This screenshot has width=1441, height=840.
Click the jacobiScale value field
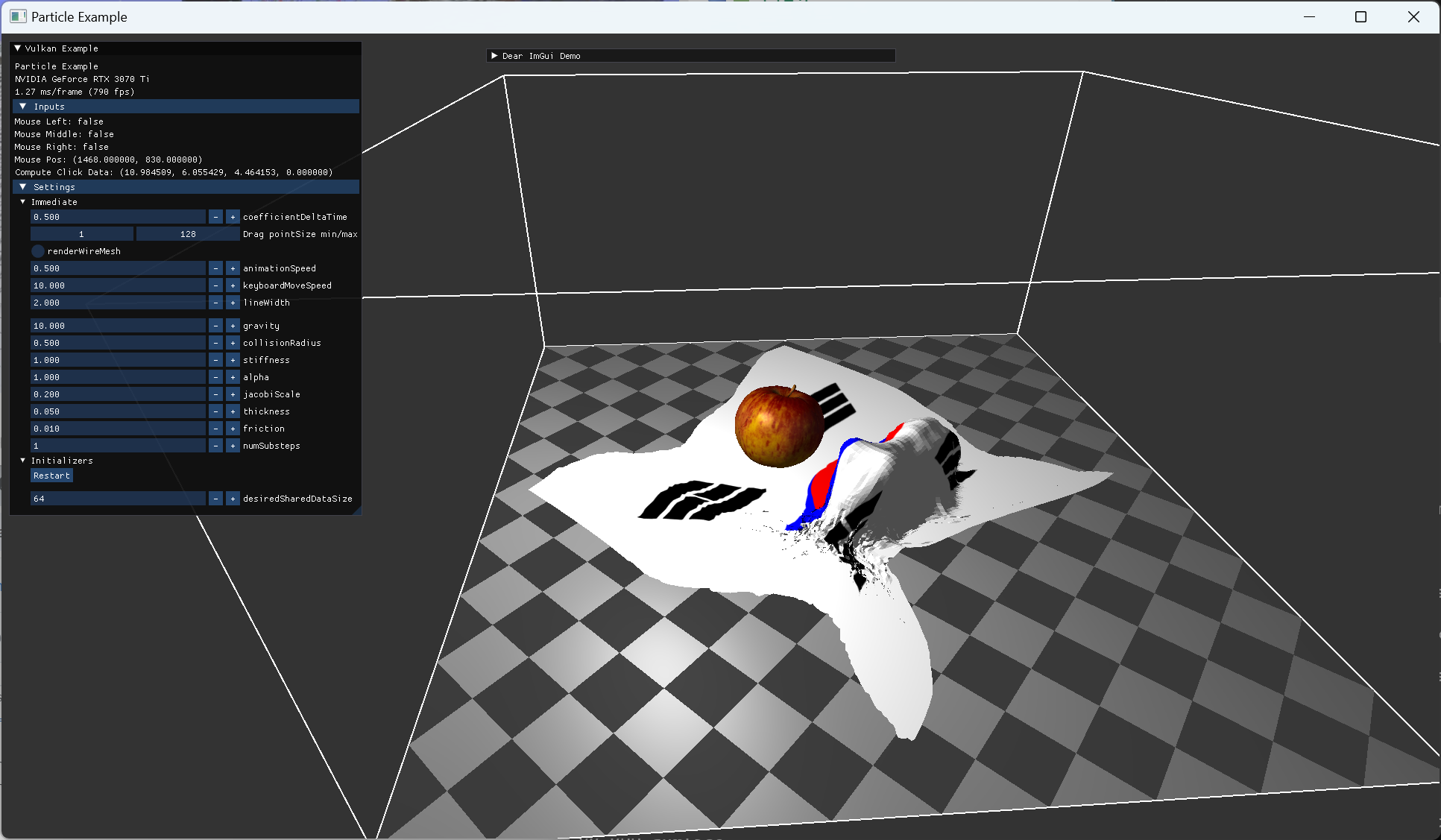(118, 394)
